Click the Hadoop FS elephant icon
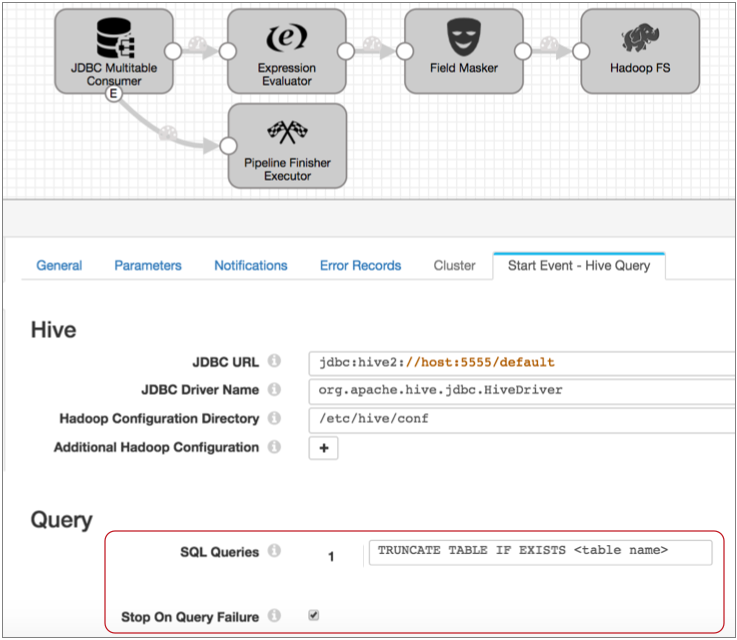The height and width of the screenshot is (640, 737). point(640,39)
